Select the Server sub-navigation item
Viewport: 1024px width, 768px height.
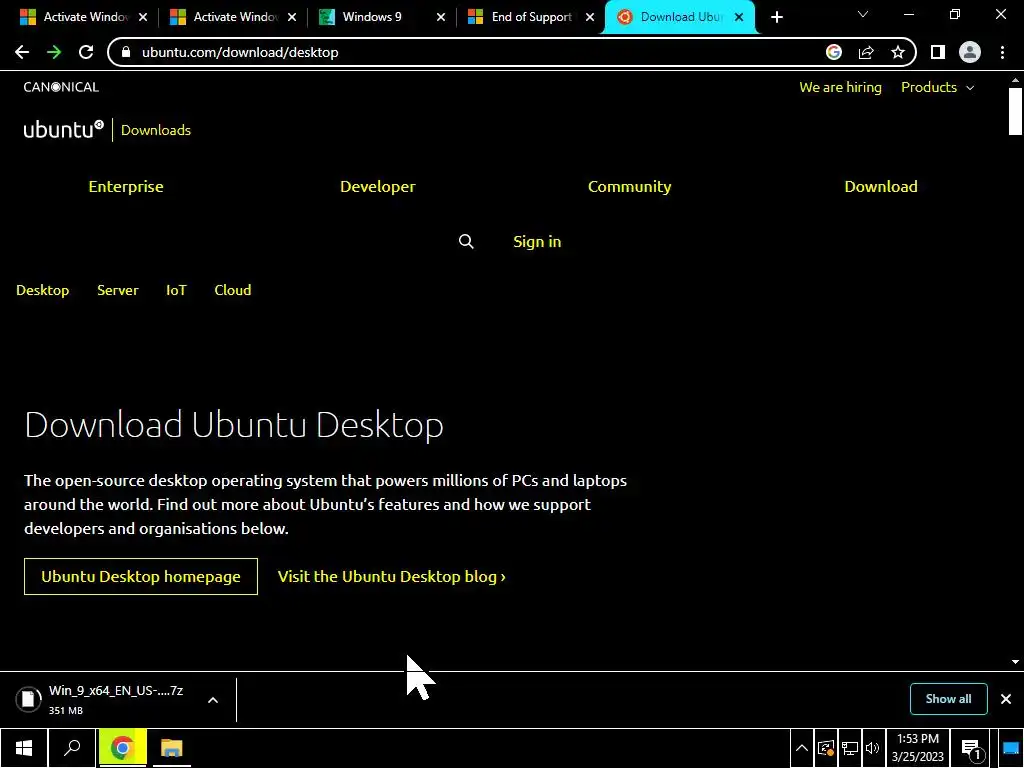[118, 290]
